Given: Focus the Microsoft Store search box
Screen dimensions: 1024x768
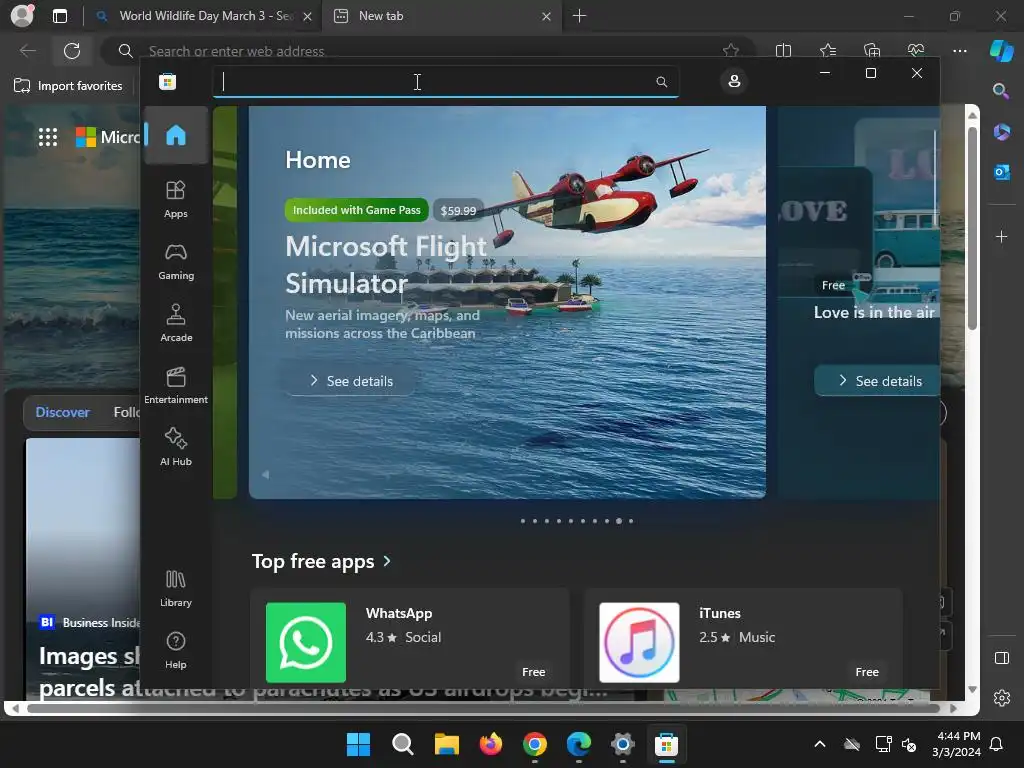Looking at the screenshot, I should click(x=446, y=82).
